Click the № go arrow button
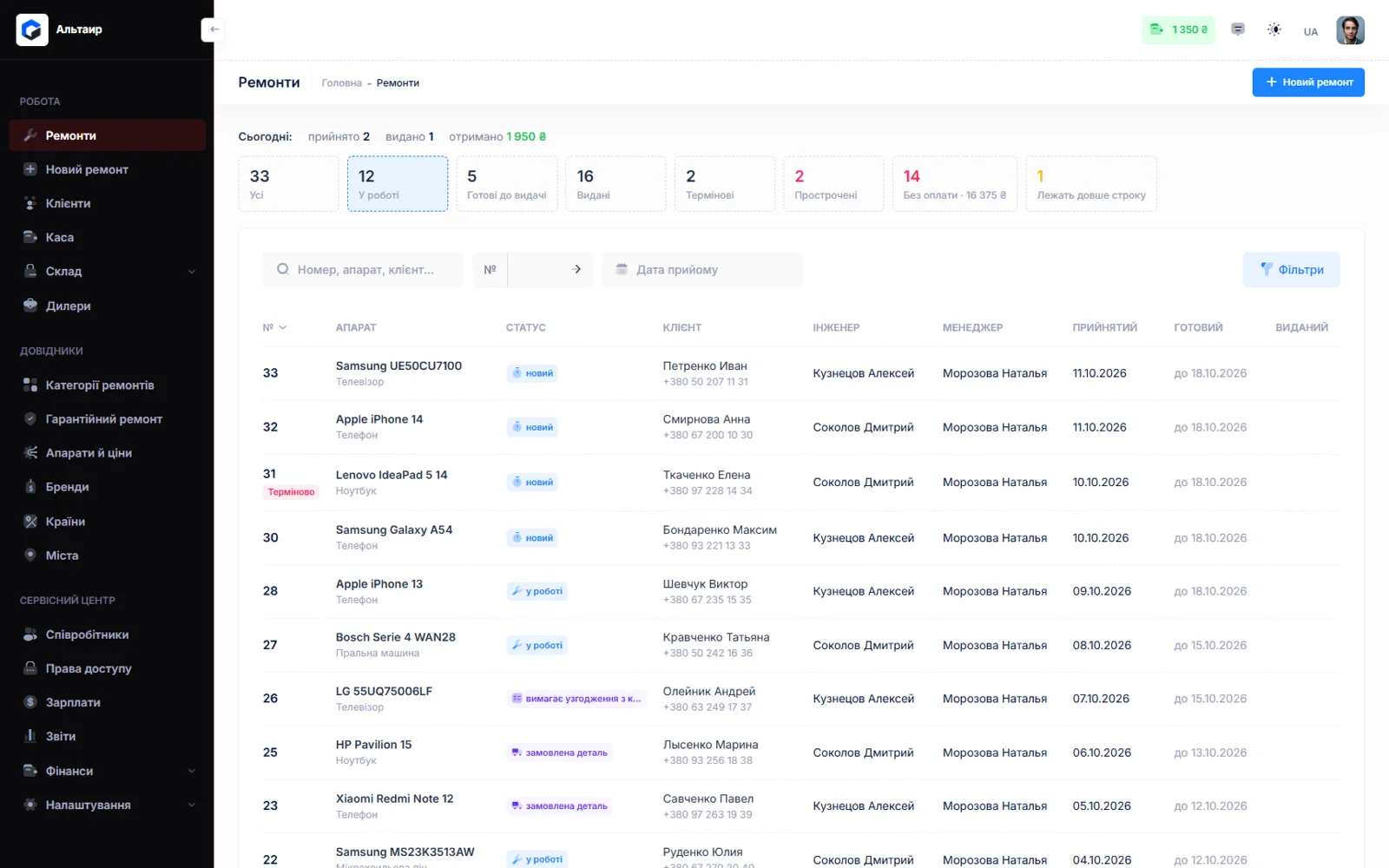This screenshot has width=1389, height=868. tap(577, 270)
